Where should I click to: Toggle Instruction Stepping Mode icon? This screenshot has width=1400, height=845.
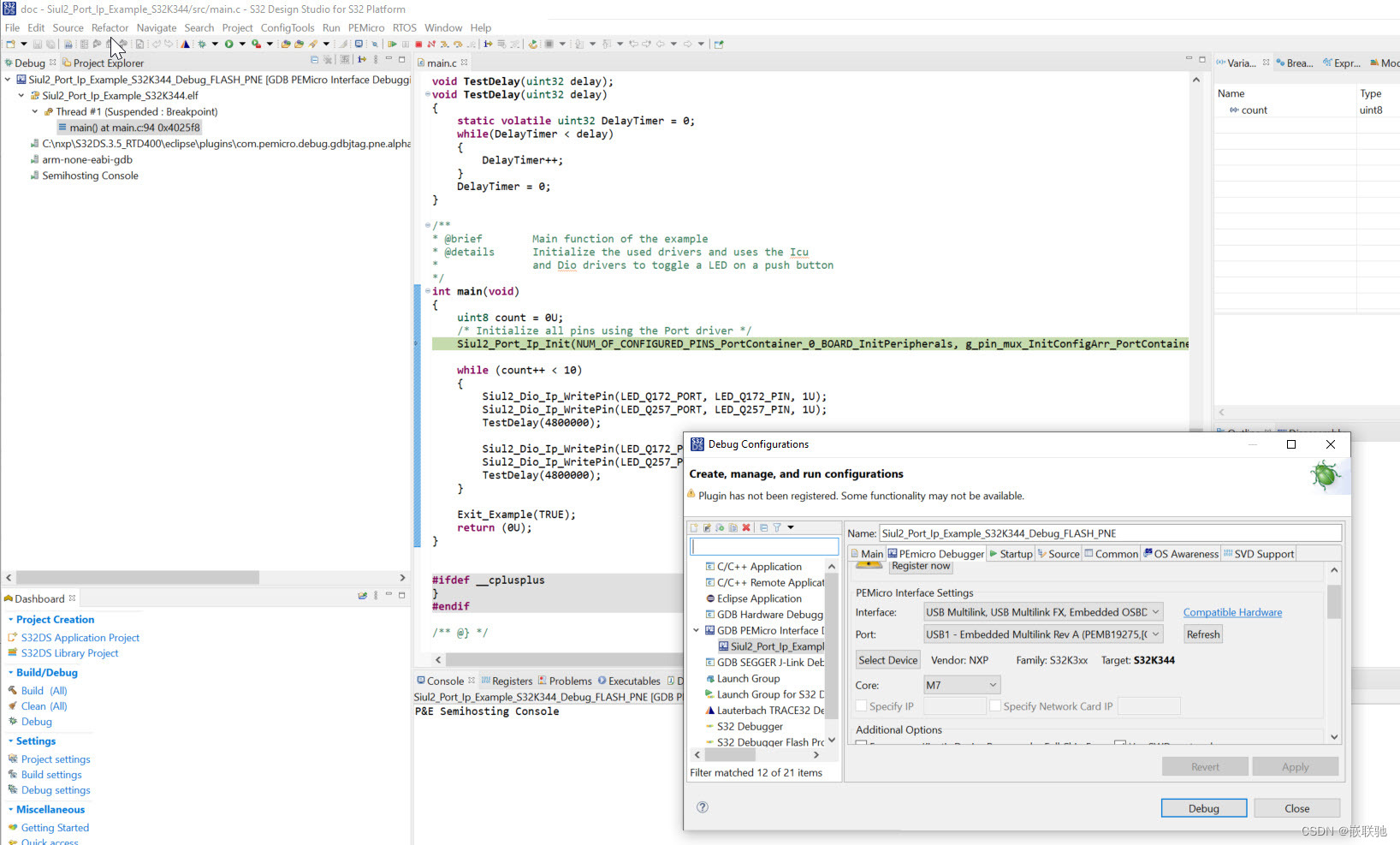488,44
